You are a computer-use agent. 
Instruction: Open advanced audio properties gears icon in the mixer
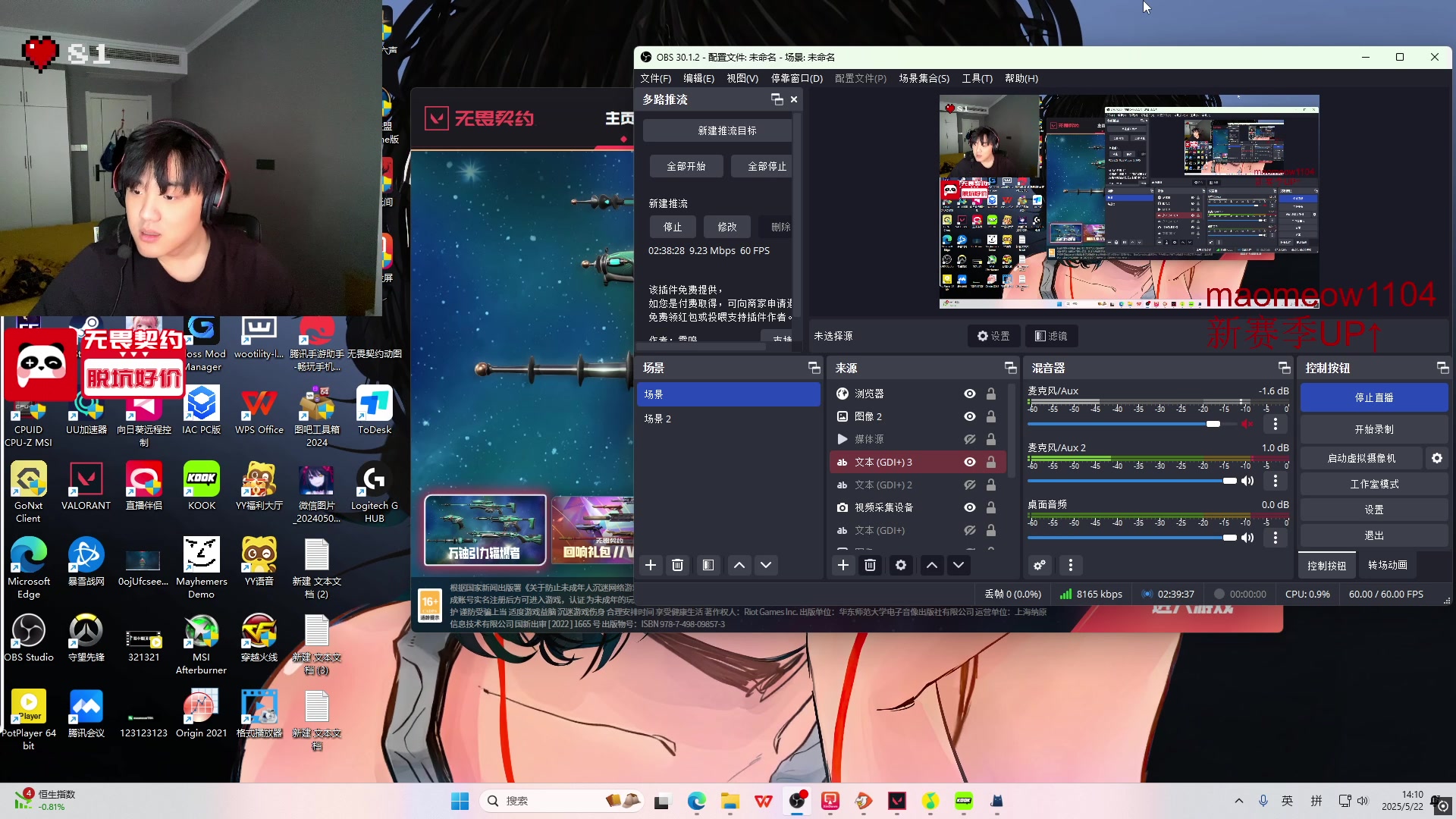[x=1040, y=565]
